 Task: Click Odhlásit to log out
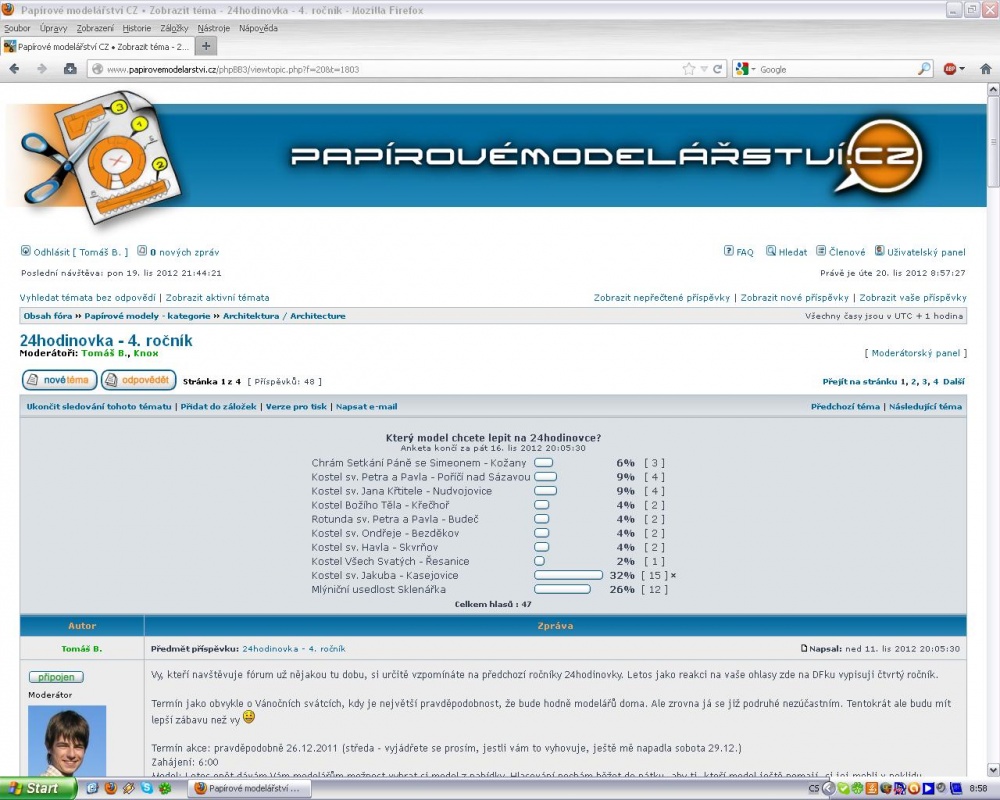point(51,252)
